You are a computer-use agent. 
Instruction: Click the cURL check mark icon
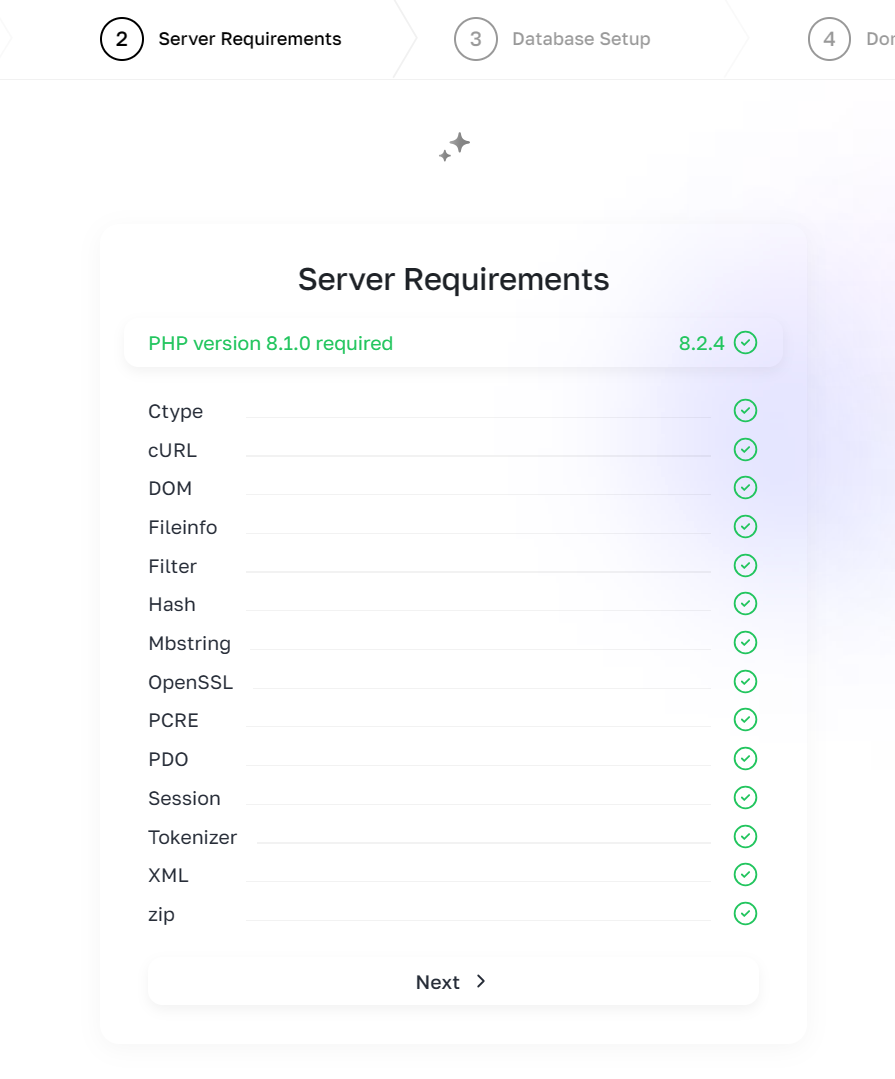[x=745, y=449]
